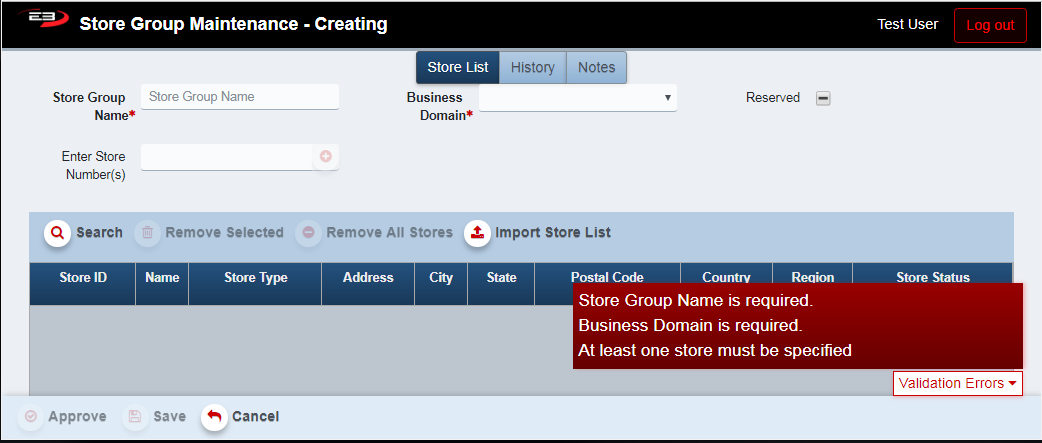Toggle the Reserved checkbox
1042x443 pixels.
[823, 98]
